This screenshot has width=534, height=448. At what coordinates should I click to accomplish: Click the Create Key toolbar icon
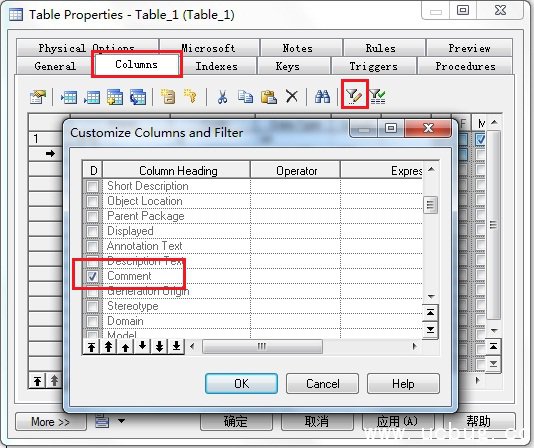[x=190, y=96]
